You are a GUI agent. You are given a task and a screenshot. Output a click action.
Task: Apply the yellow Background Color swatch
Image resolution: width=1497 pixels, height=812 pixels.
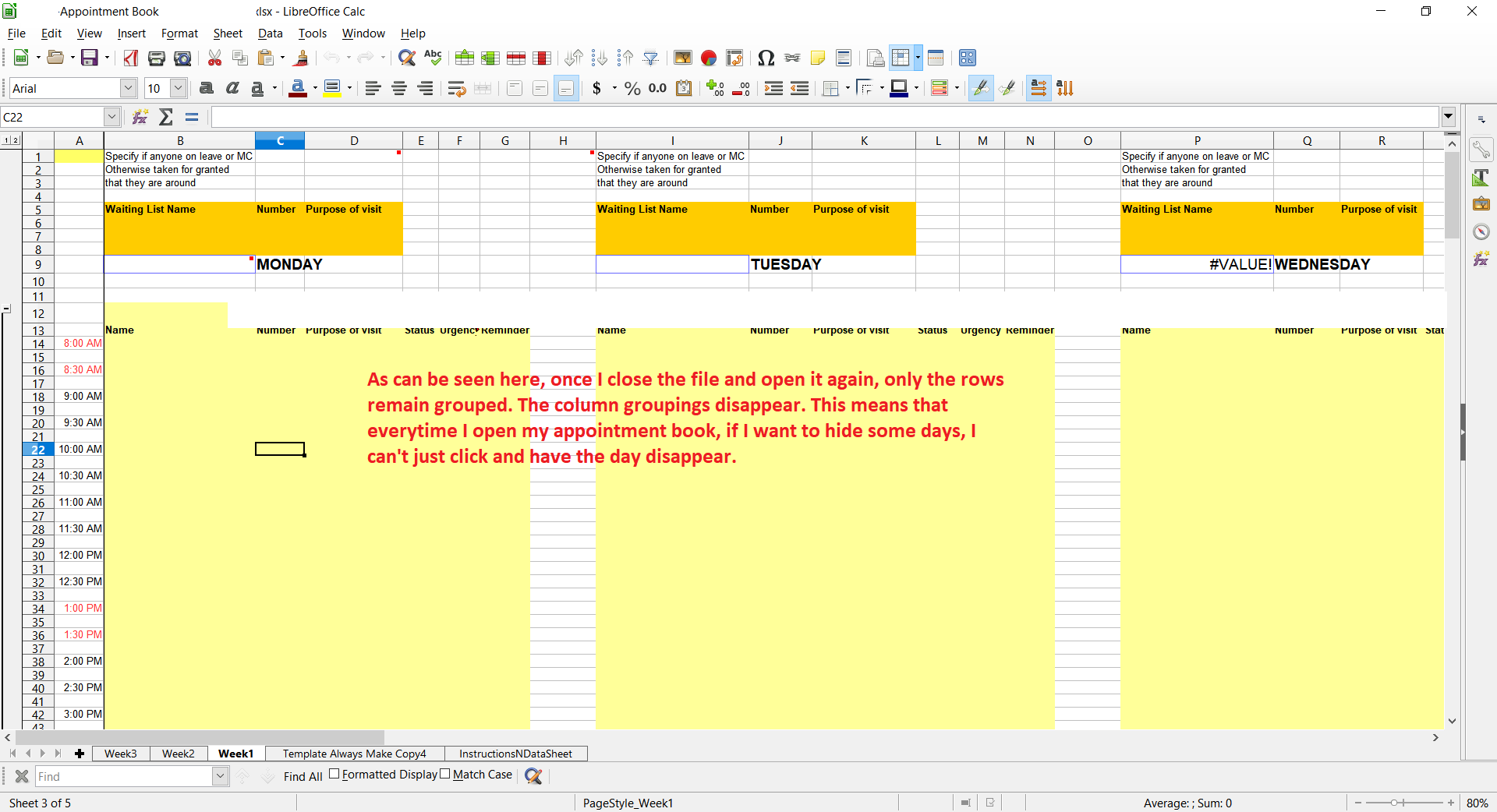tap(332, 88)
